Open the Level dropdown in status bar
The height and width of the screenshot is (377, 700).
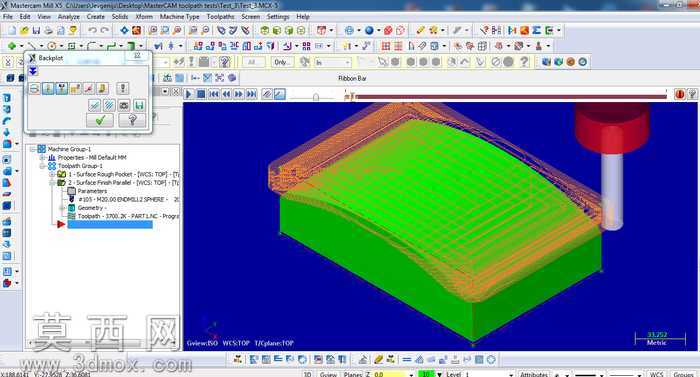pos(511,374)
